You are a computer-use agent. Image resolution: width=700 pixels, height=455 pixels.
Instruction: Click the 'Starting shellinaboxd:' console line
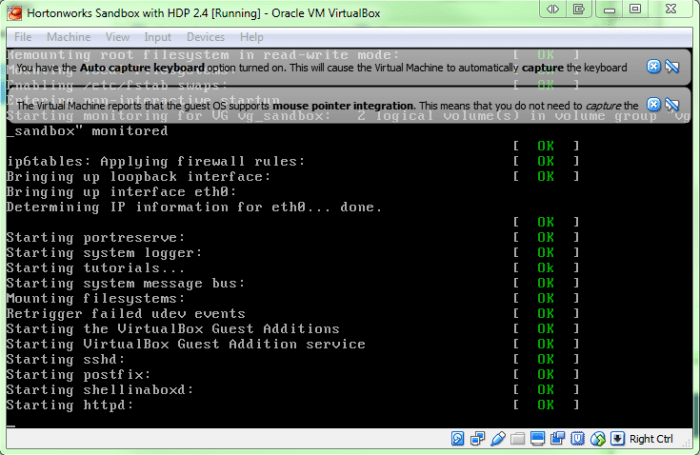[x=100, y=389]
